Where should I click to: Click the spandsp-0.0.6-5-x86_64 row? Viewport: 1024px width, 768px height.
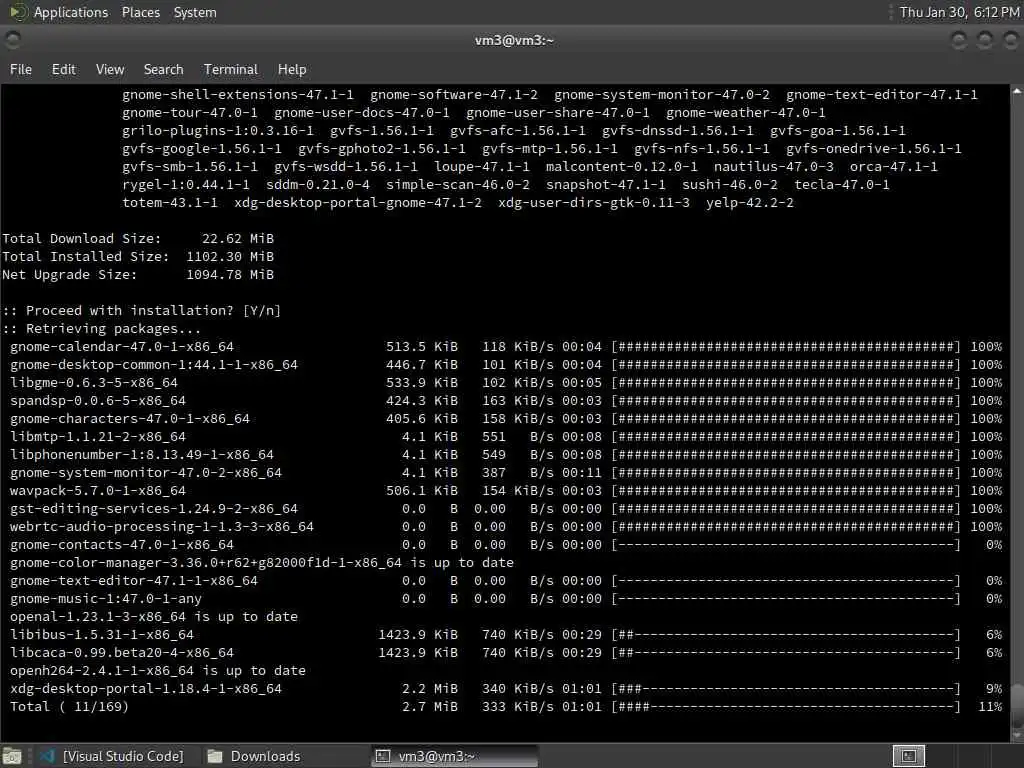pyautogui.click(x=505, y=400)
